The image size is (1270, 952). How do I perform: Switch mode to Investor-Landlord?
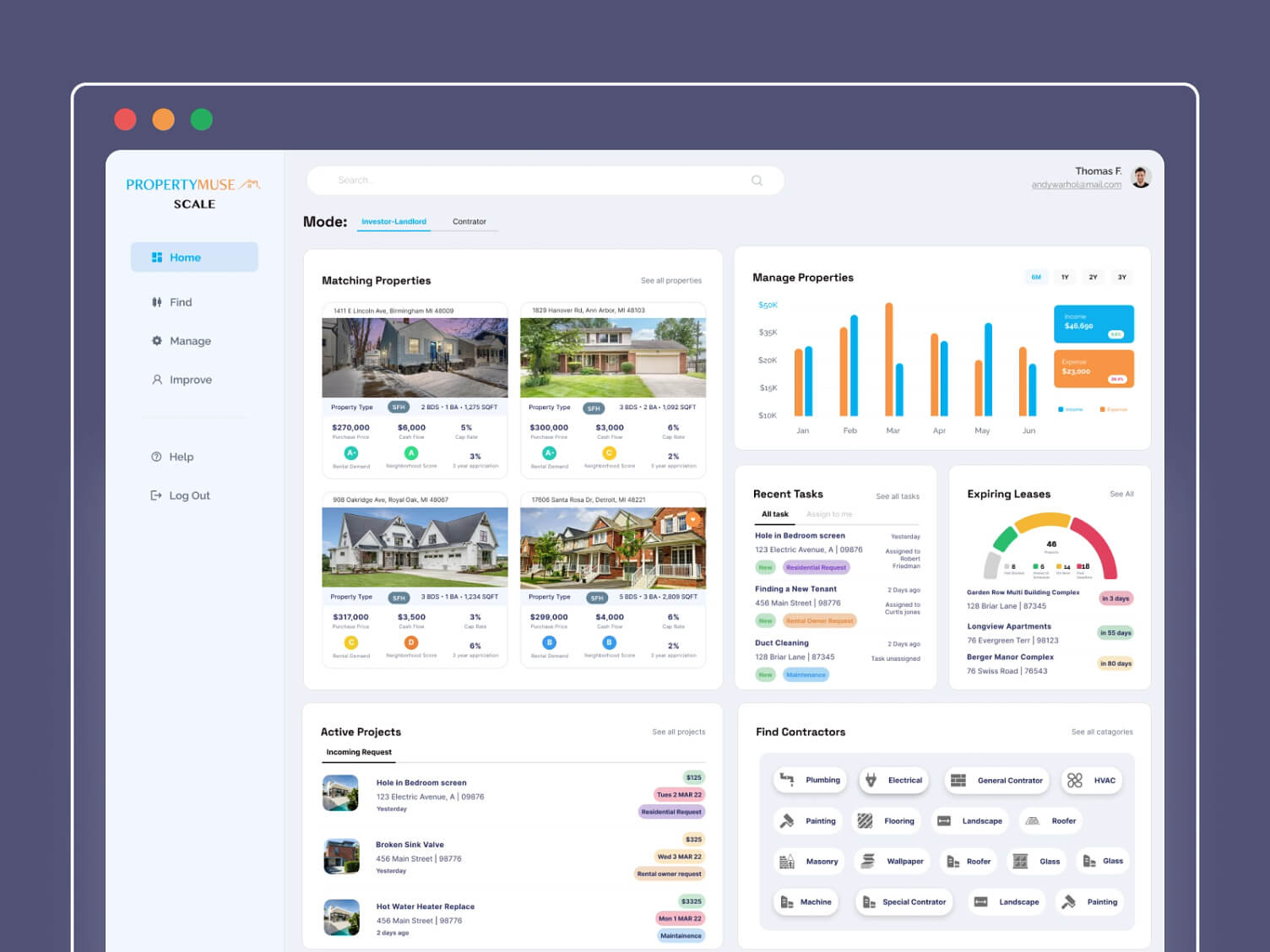point(393,222)
